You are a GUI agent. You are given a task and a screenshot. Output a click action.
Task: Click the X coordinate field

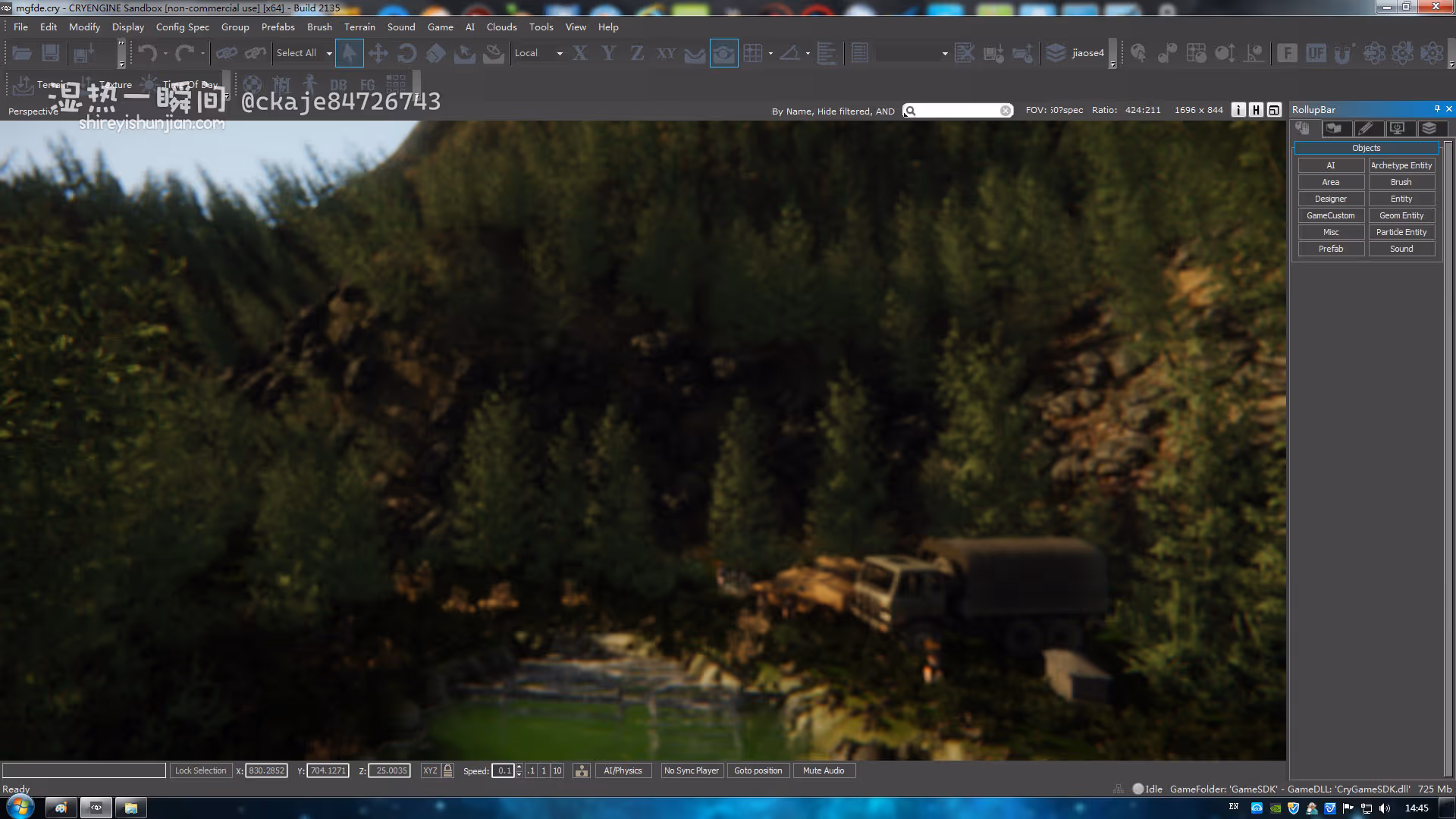267,770
